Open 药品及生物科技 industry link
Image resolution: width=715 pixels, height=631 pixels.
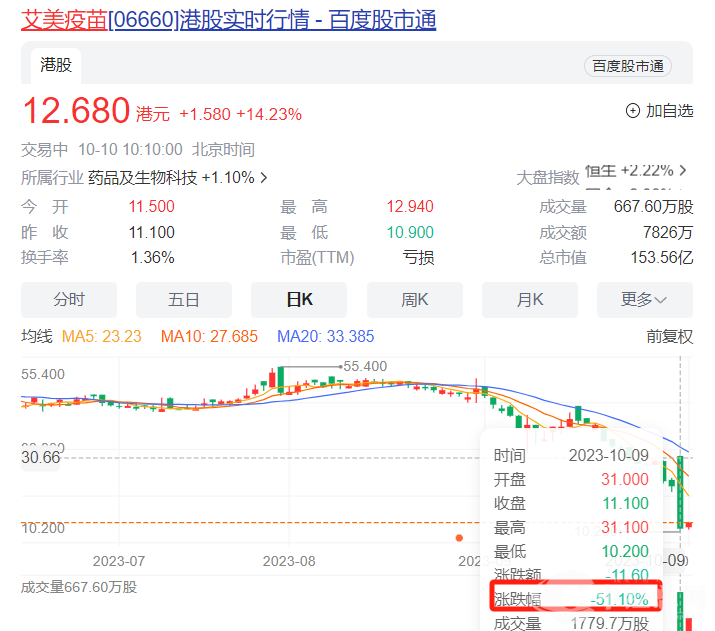142,177
